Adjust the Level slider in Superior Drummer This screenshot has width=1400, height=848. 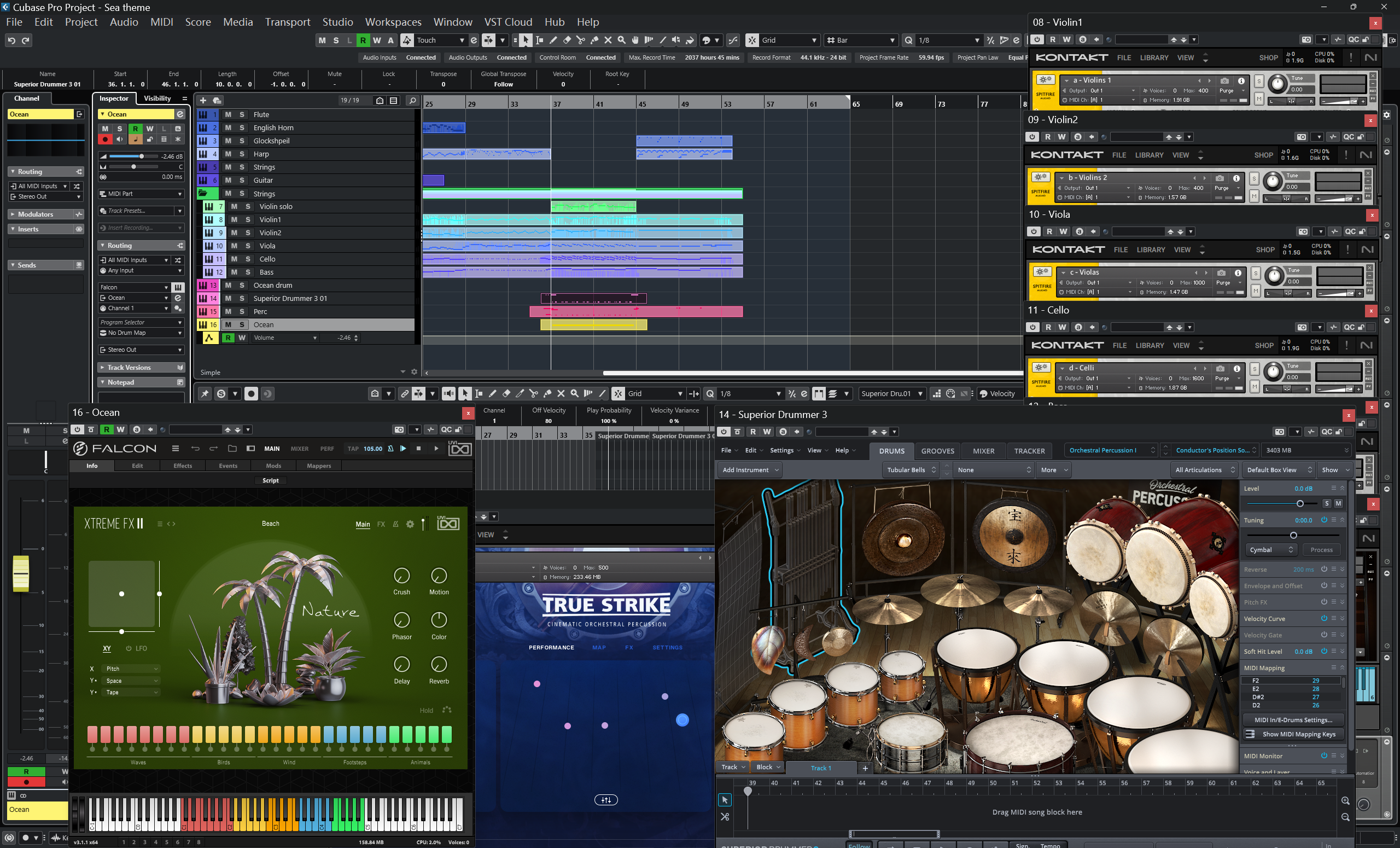pyautogui.click(x=1299, y=503)
